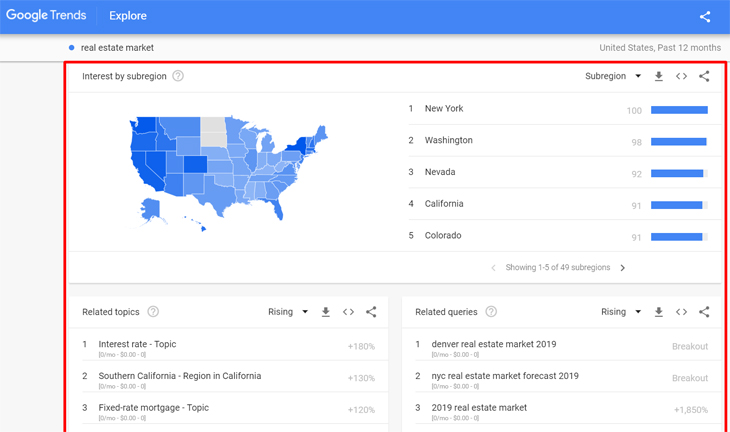This screenshot has height=432, width=730.
Task: Click the +1,850% value for 2019 real estate market
Action: point(691,410)
